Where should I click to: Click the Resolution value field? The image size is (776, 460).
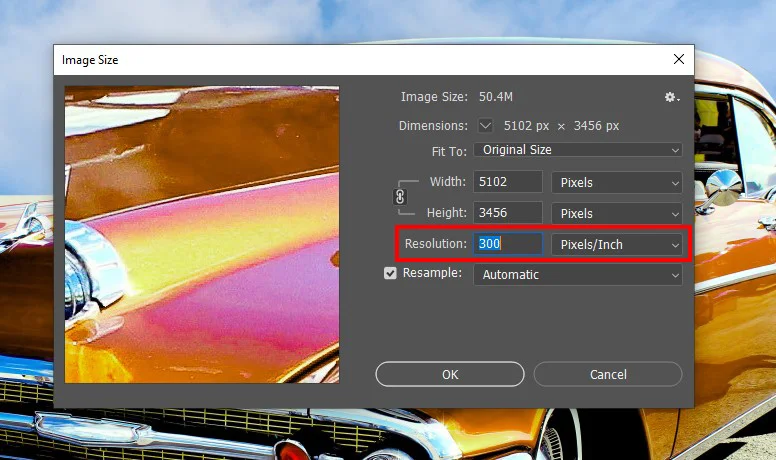pos(507,244)
